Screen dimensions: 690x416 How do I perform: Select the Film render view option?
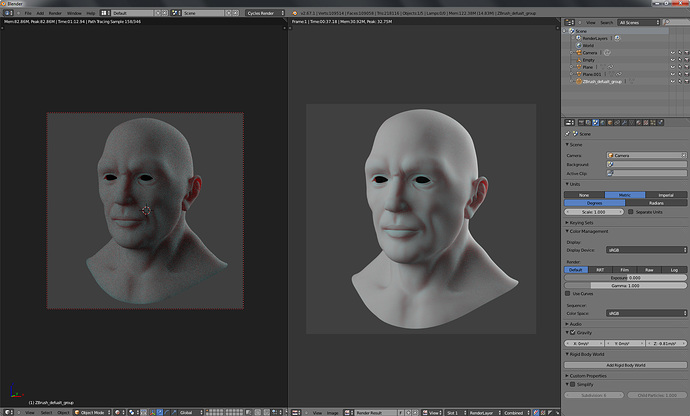click(x=624, y=270)
